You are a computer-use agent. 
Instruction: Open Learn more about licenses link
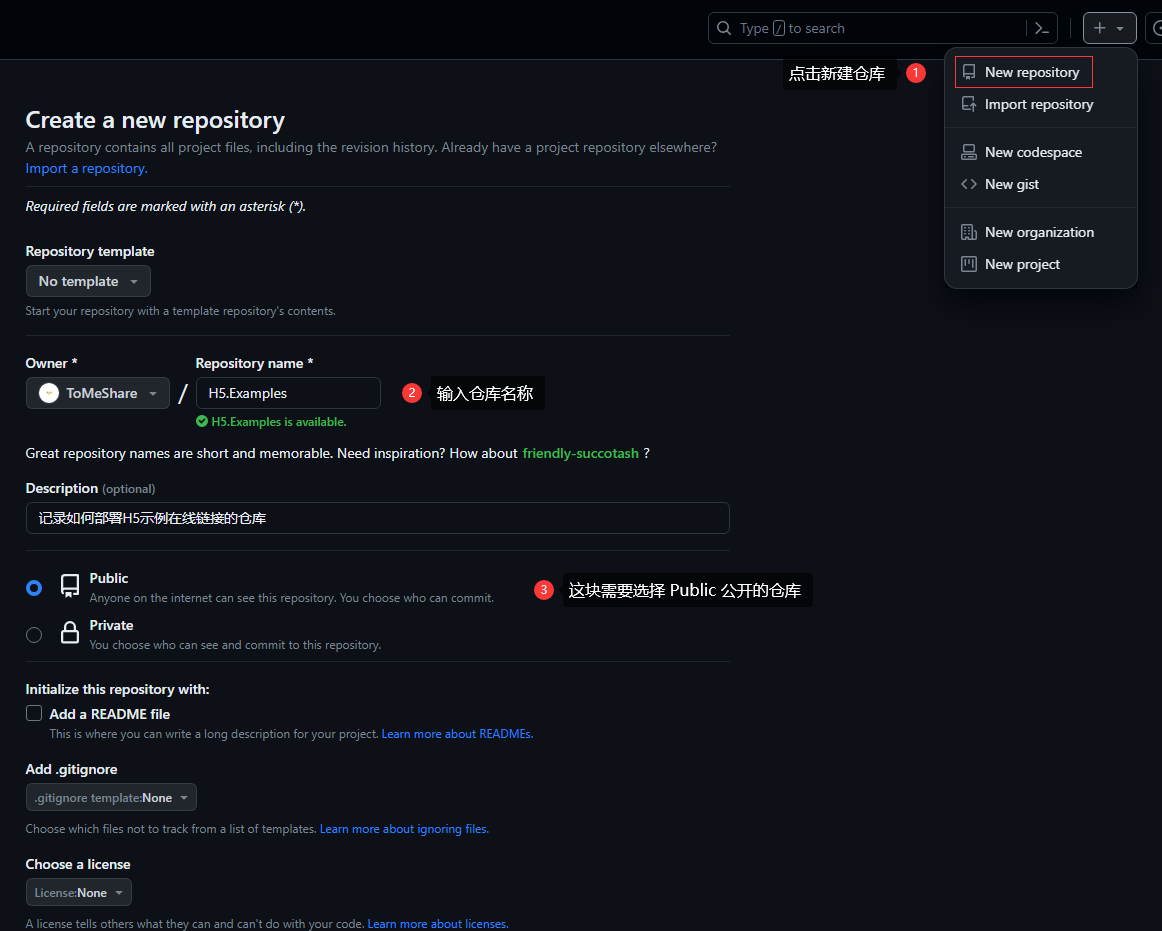438,924
